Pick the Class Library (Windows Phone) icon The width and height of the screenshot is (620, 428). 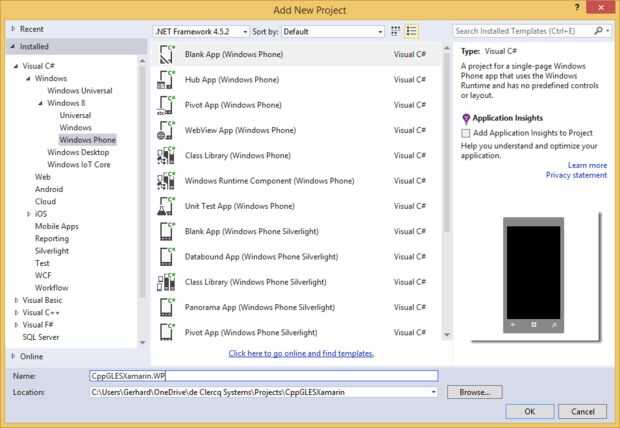click(x=166, y=156)
